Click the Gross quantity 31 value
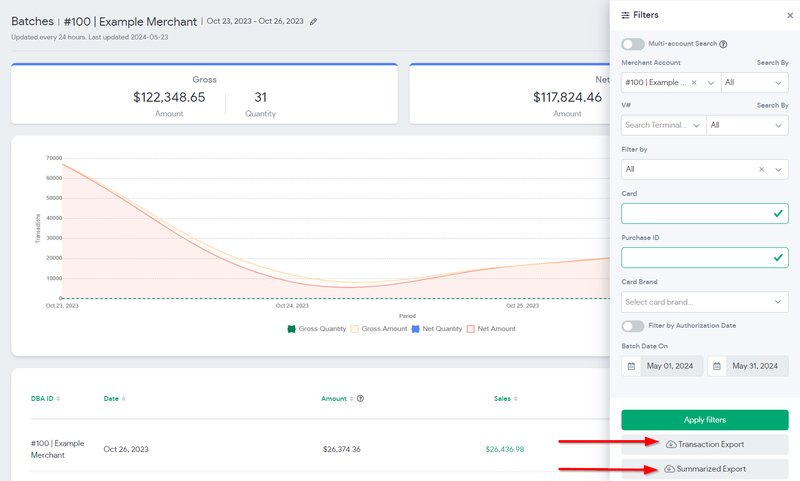Image resolution: width=800 pixels, height=481 pixels. (261, 97)
